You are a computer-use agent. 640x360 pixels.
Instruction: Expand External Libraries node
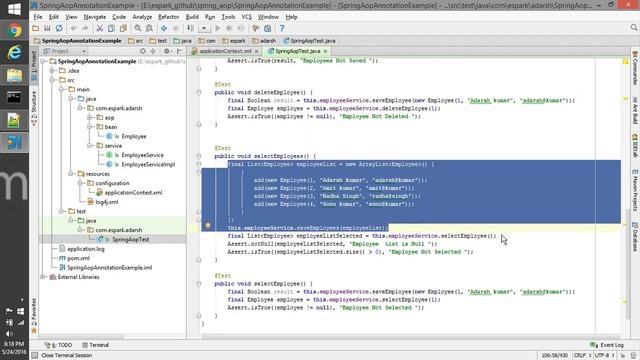click(x=43, y=277)
